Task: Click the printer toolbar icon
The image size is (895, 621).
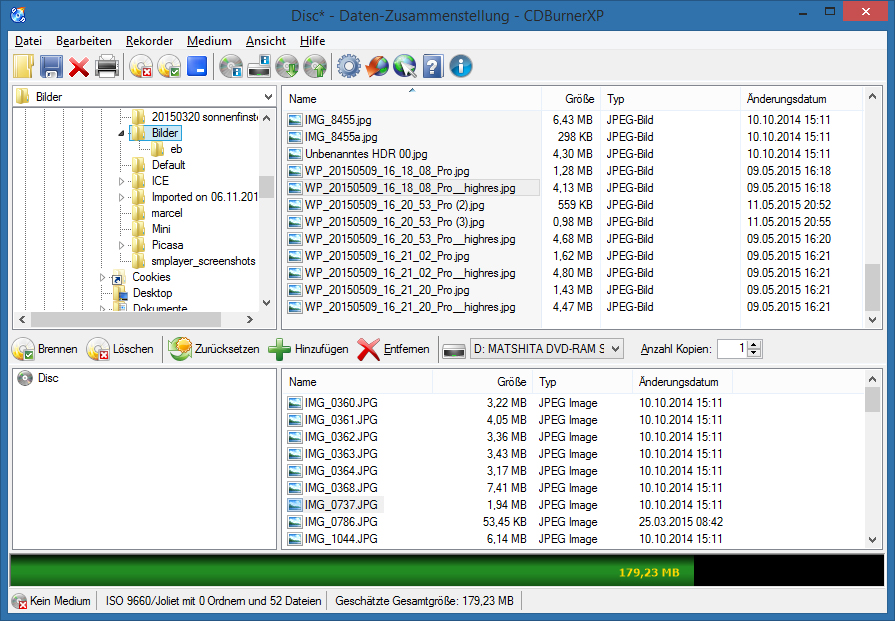Action: (x=107, y=66)
